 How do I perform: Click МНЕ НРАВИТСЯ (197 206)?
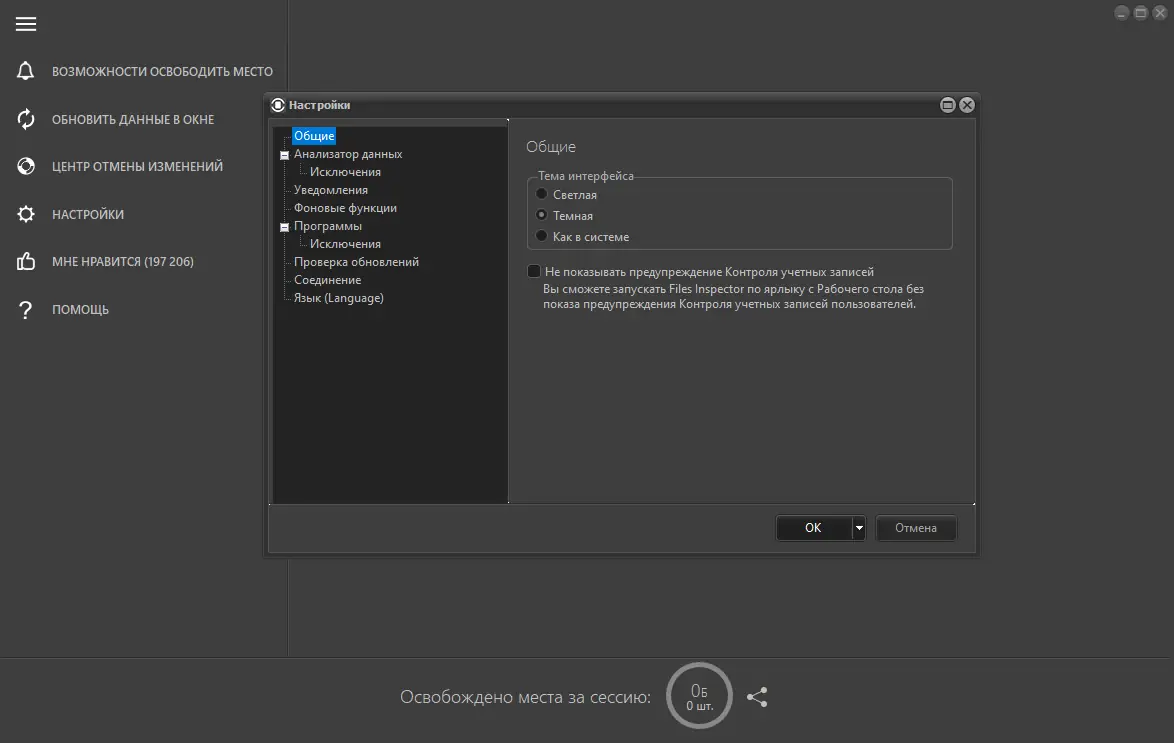(x=123, y=261)
